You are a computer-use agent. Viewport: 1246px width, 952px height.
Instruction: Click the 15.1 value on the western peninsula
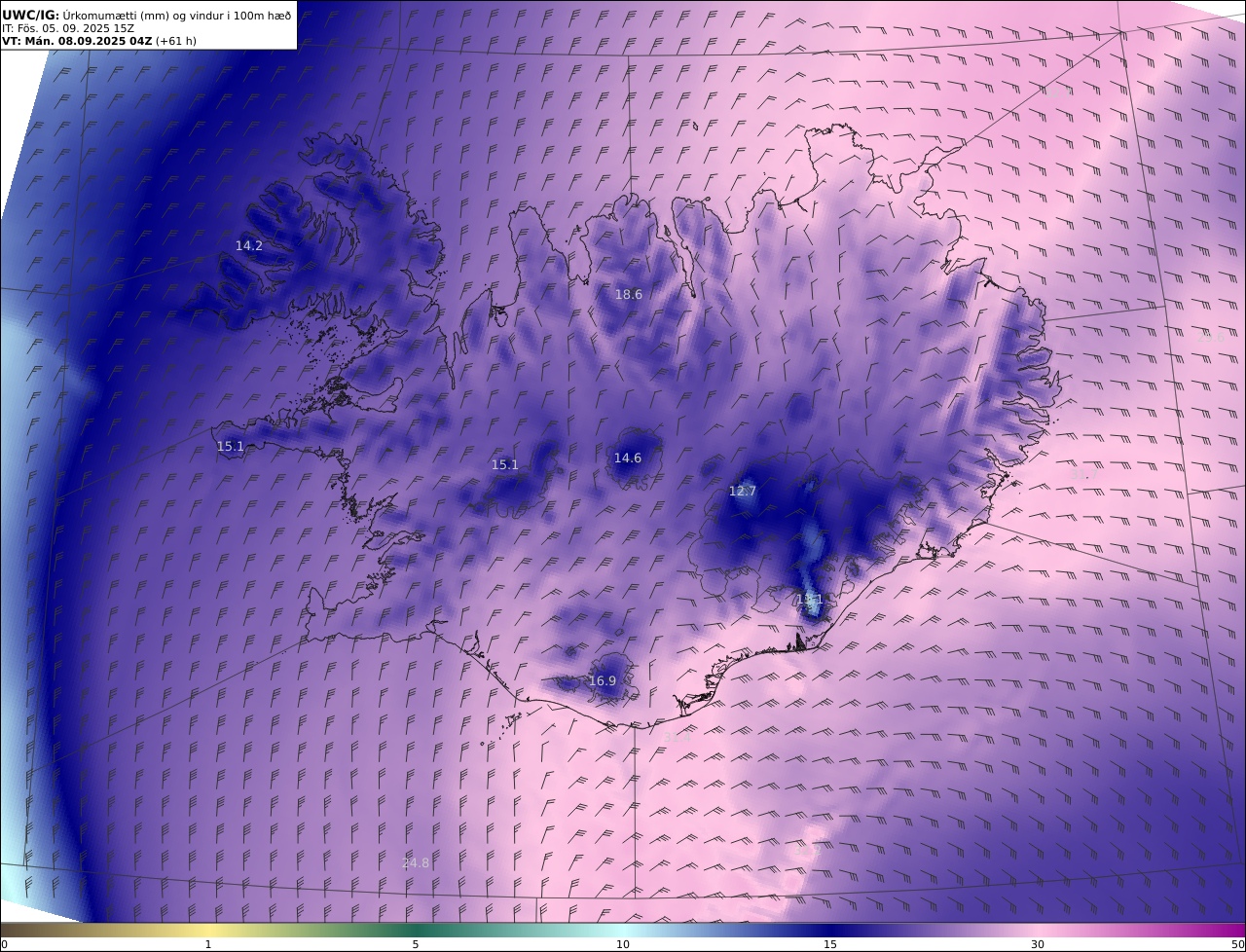[x=231, y=447]
